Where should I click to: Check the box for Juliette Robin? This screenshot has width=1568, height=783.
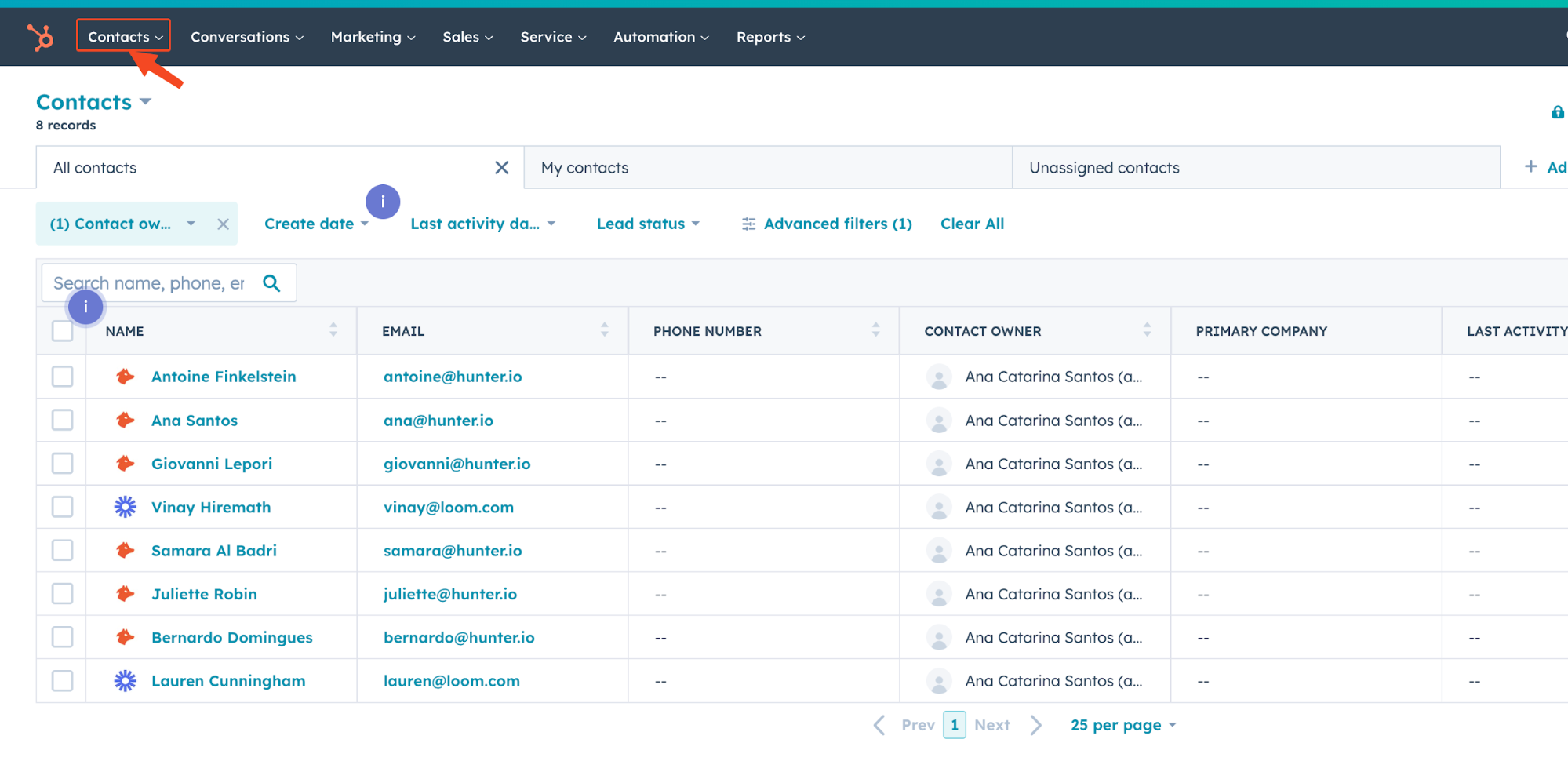tap(62, 594)
